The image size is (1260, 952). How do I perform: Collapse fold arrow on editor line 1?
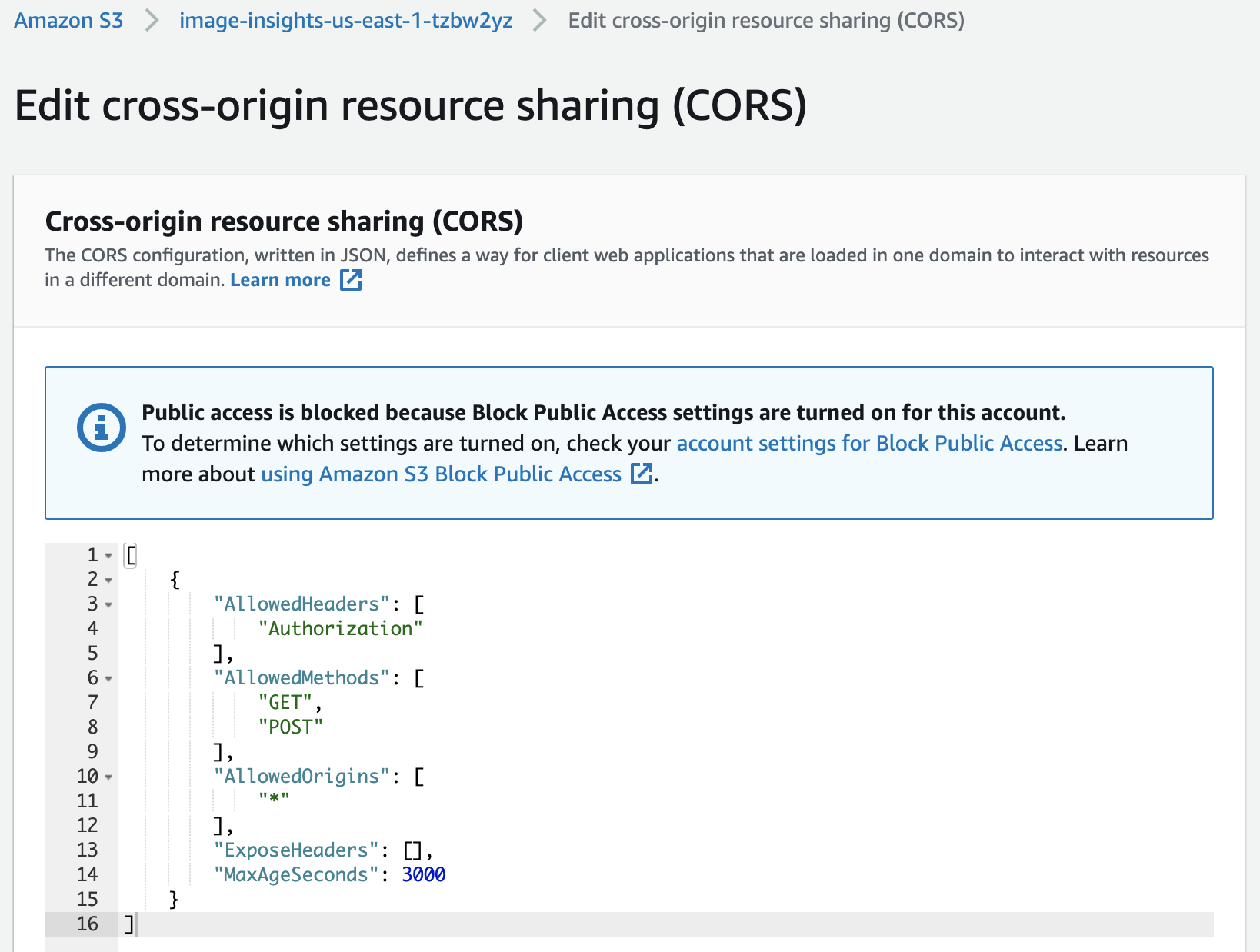(108, 555)
